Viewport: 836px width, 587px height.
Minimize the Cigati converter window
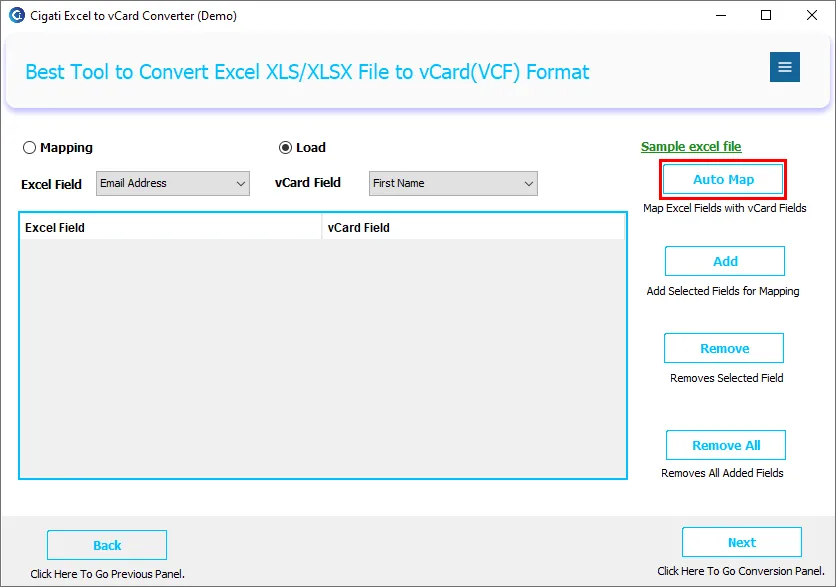coord(721,15)
